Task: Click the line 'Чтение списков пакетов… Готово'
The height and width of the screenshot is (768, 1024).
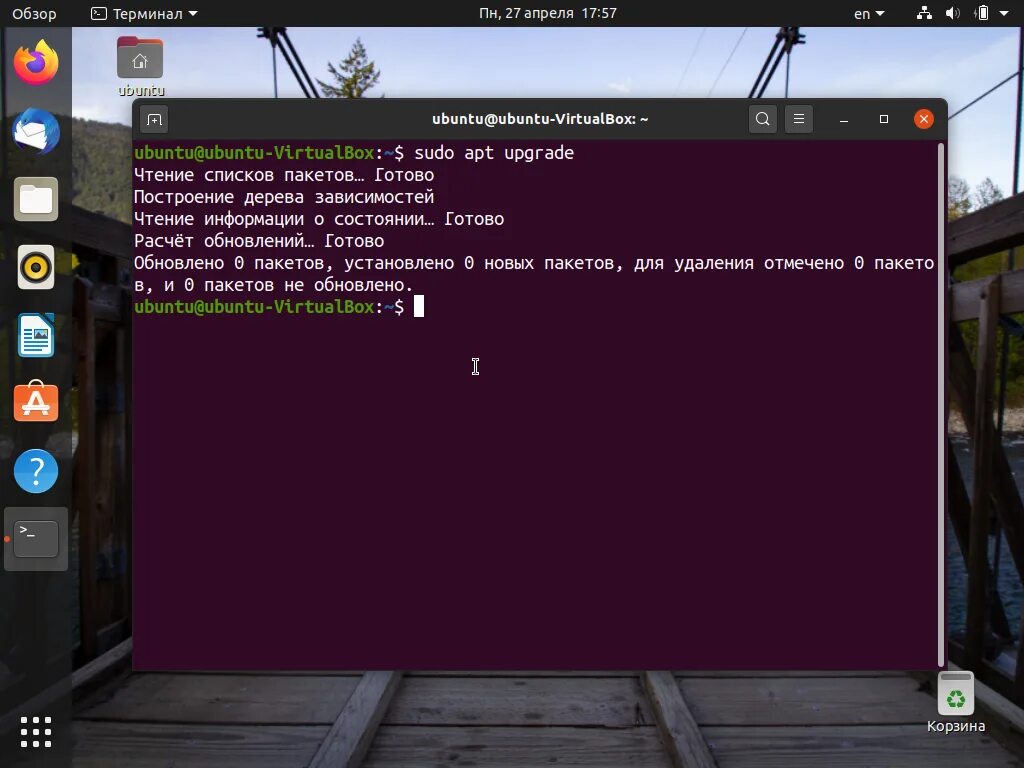Action: [283, 175]
